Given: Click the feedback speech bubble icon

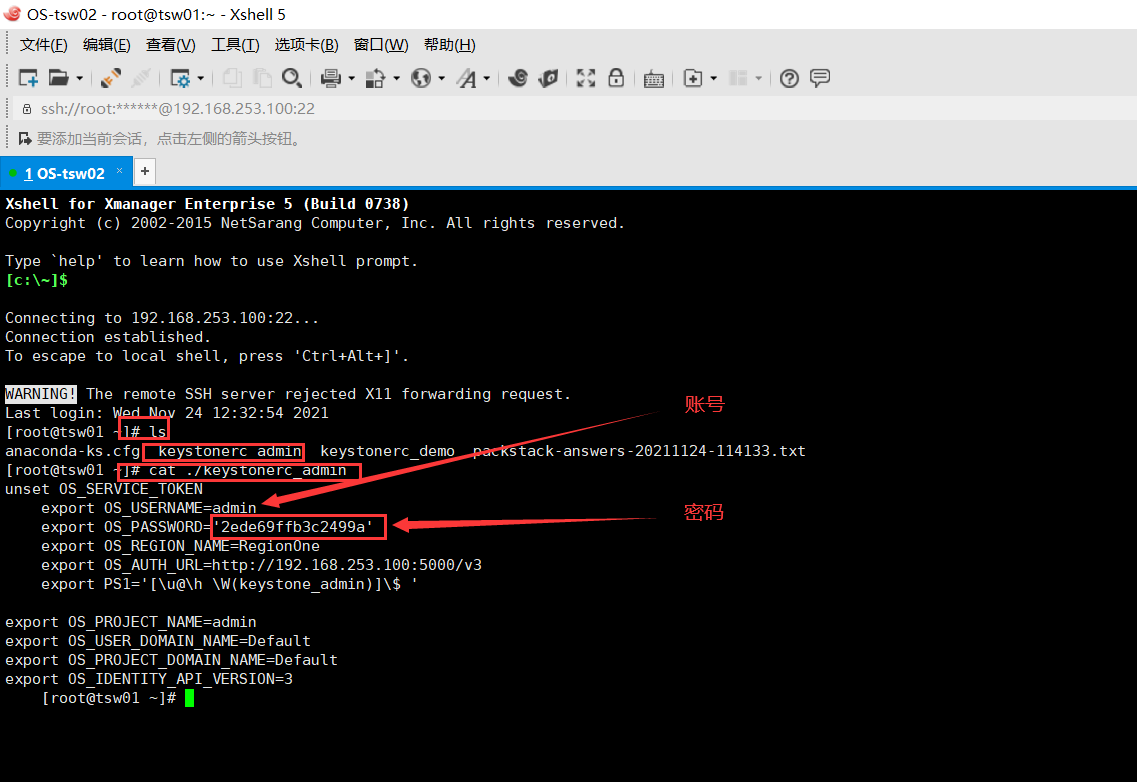Looking at the screenshot, I should (x=820, y=78).
